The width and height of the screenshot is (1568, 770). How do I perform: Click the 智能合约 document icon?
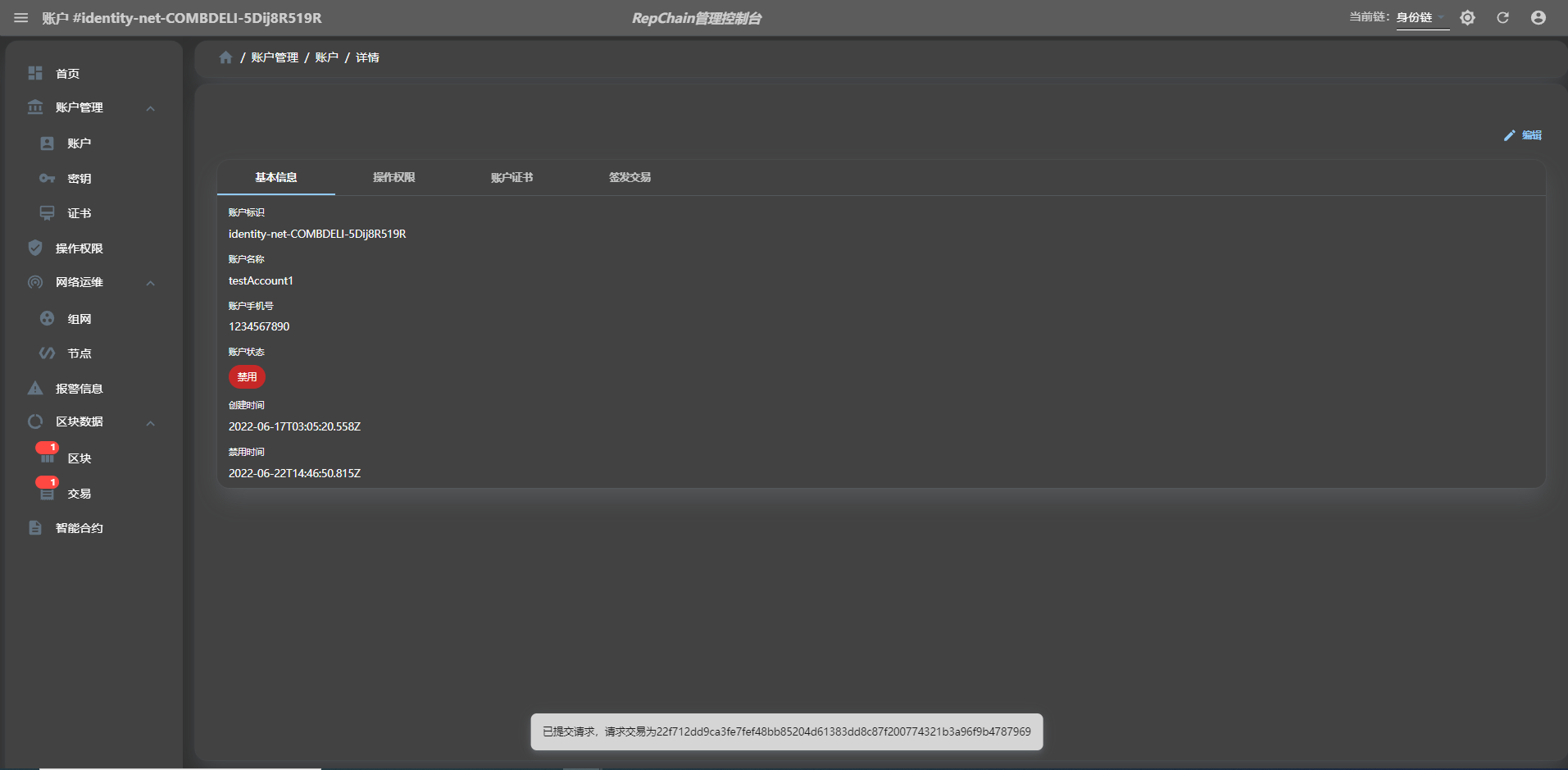pyautogui.click(x=35, y=527)
